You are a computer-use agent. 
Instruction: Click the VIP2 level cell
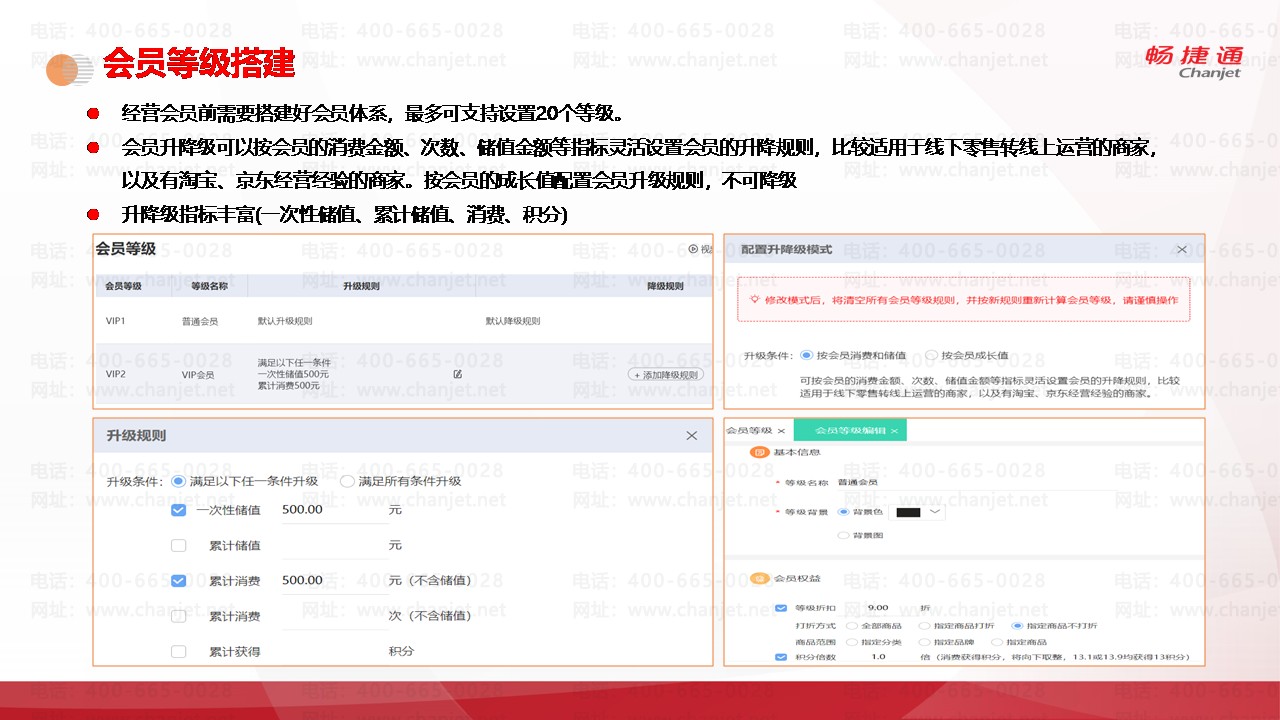[x=116, y=374]
